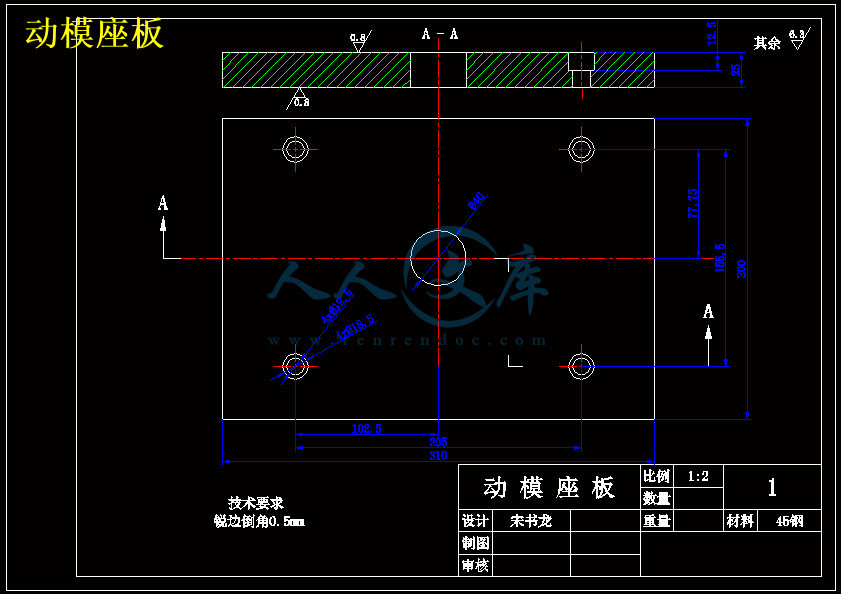This screenshot has height=594, width=841.
Task: Click the 1:2 scale value
Action: [x=698, y=476]
